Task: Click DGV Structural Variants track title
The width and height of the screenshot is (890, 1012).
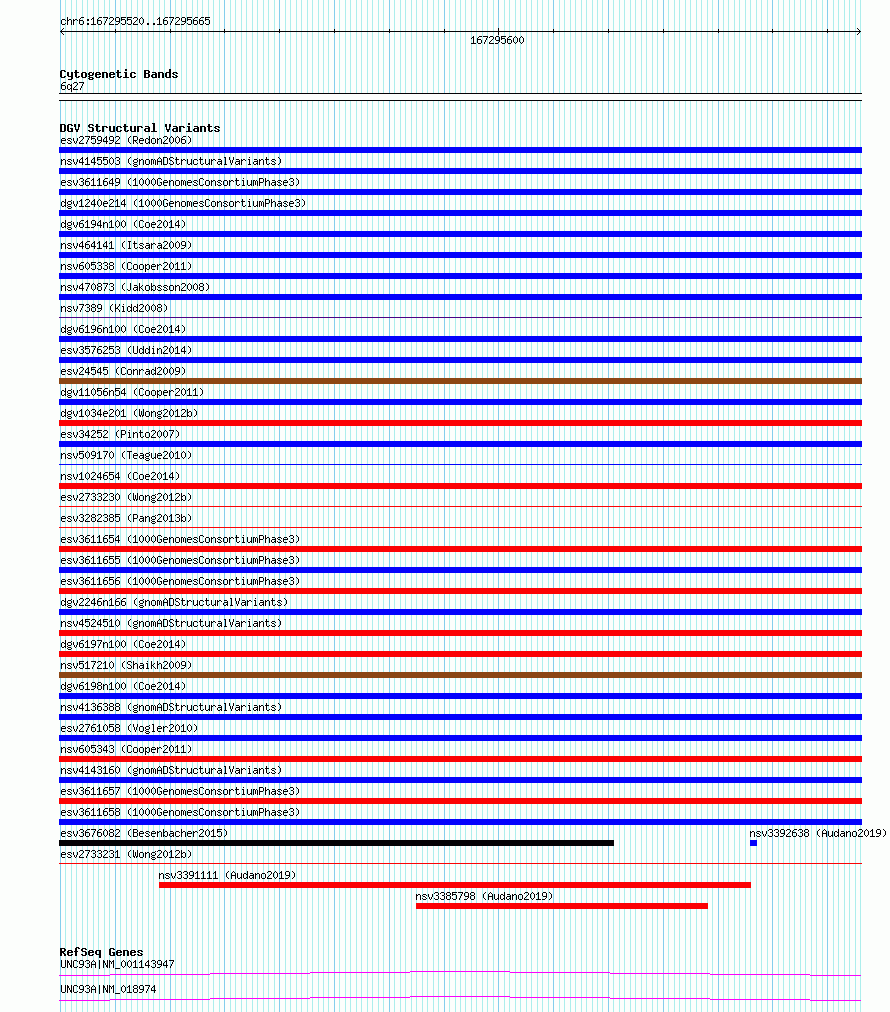Action: [x=139, y=128]
